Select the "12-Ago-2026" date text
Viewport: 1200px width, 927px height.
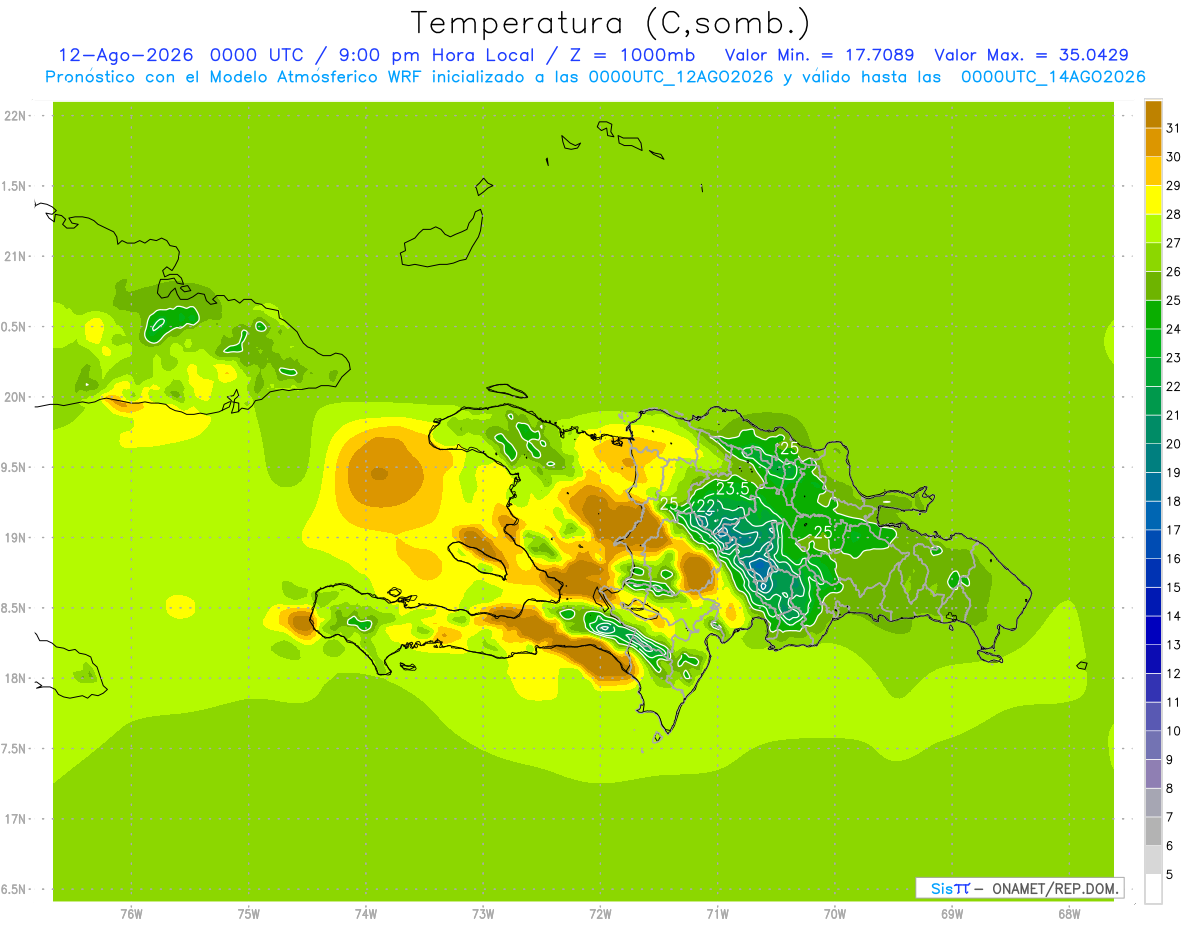coord(126,55)
